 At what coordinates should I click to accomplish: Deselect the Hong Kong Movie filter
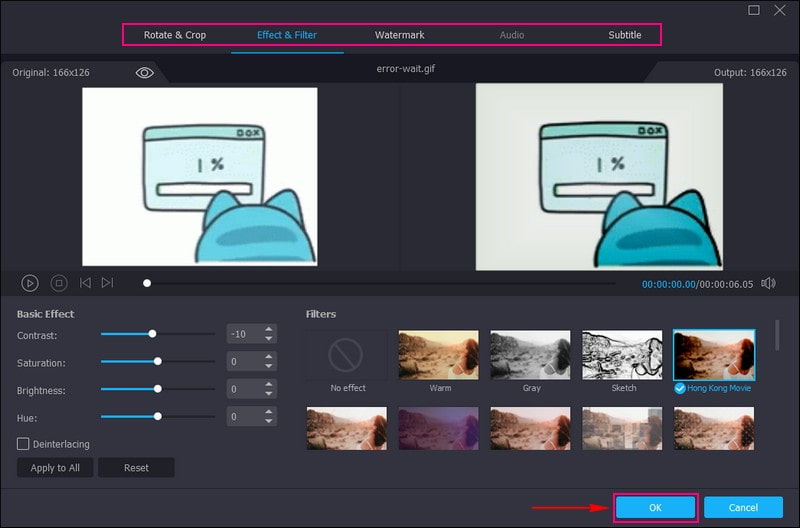click(713, 355)
